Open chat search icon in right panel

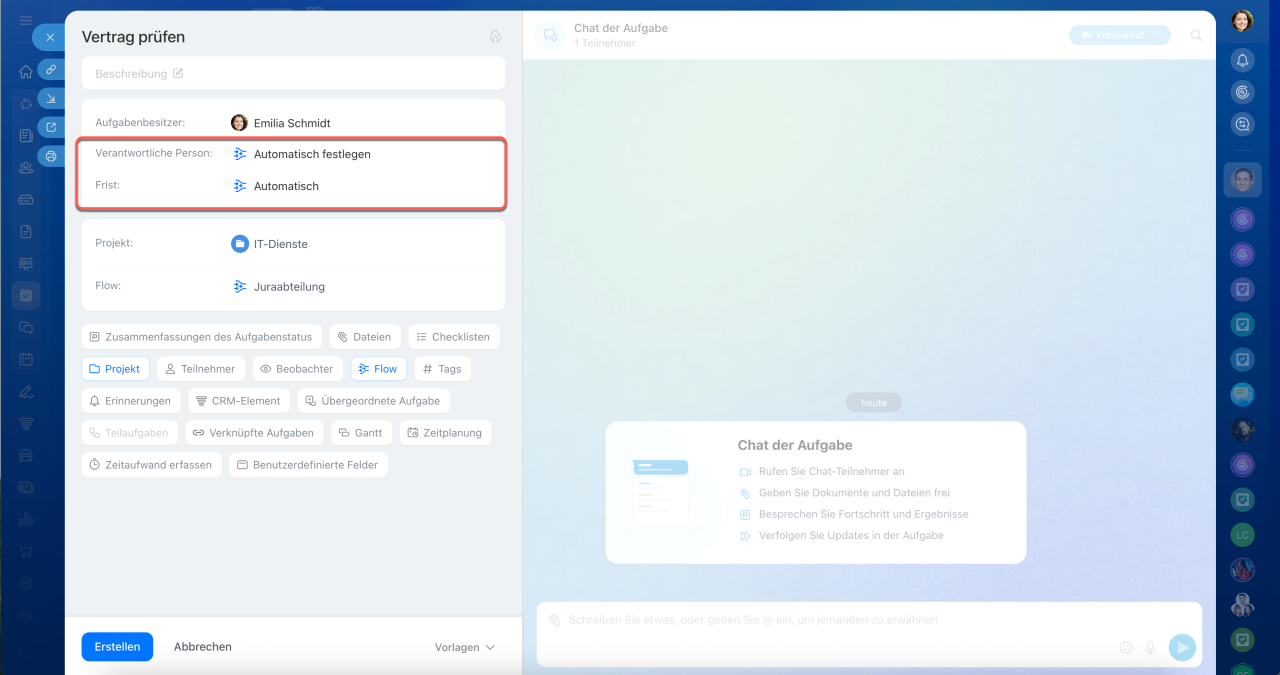point(1242,124)
